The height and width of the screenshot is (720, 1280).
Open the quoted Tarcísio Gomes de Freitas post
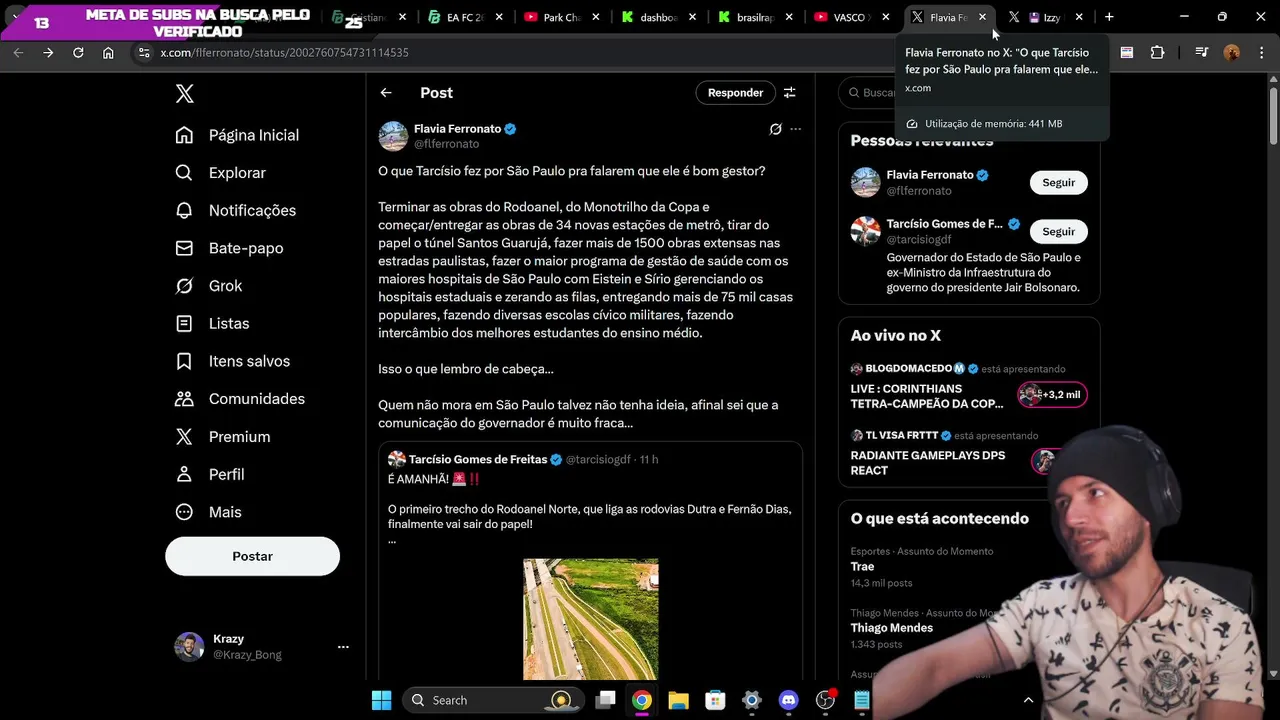tap(591, 562)
